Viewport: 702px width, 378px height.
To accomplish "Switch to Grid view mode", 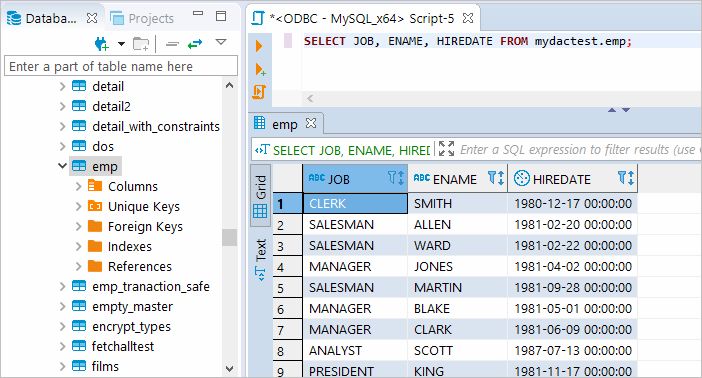I will pos(260,196).
